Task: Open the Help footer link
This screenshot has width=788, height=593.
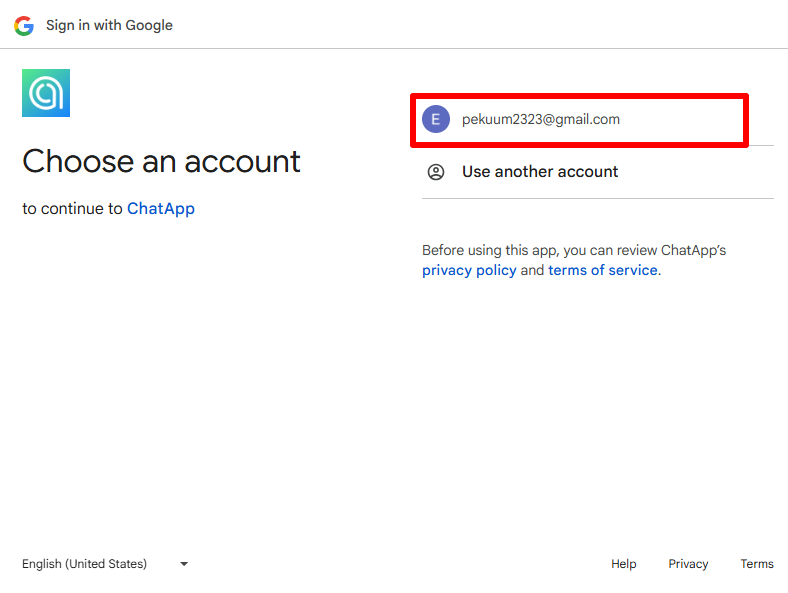Action: 623,564
